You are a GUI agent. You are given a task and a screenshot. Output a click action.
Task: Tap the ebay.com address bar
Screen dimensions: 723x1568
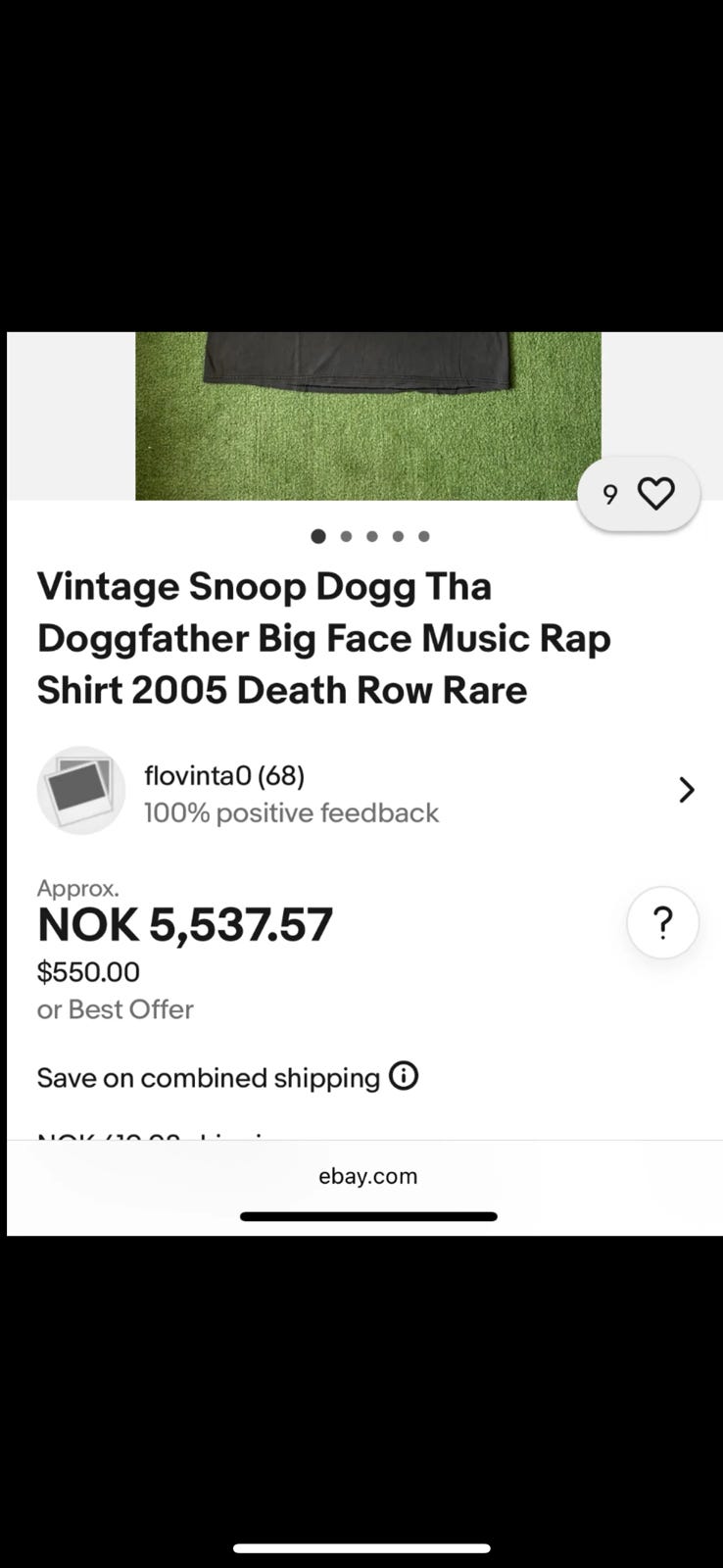(x=368, y=1176)
